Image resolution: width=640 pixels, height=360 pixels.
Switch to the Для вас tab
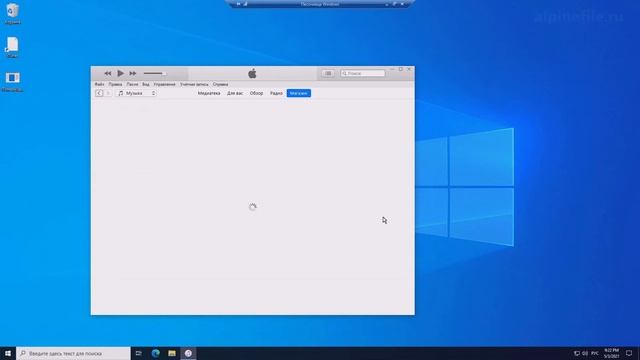point(235,93)
